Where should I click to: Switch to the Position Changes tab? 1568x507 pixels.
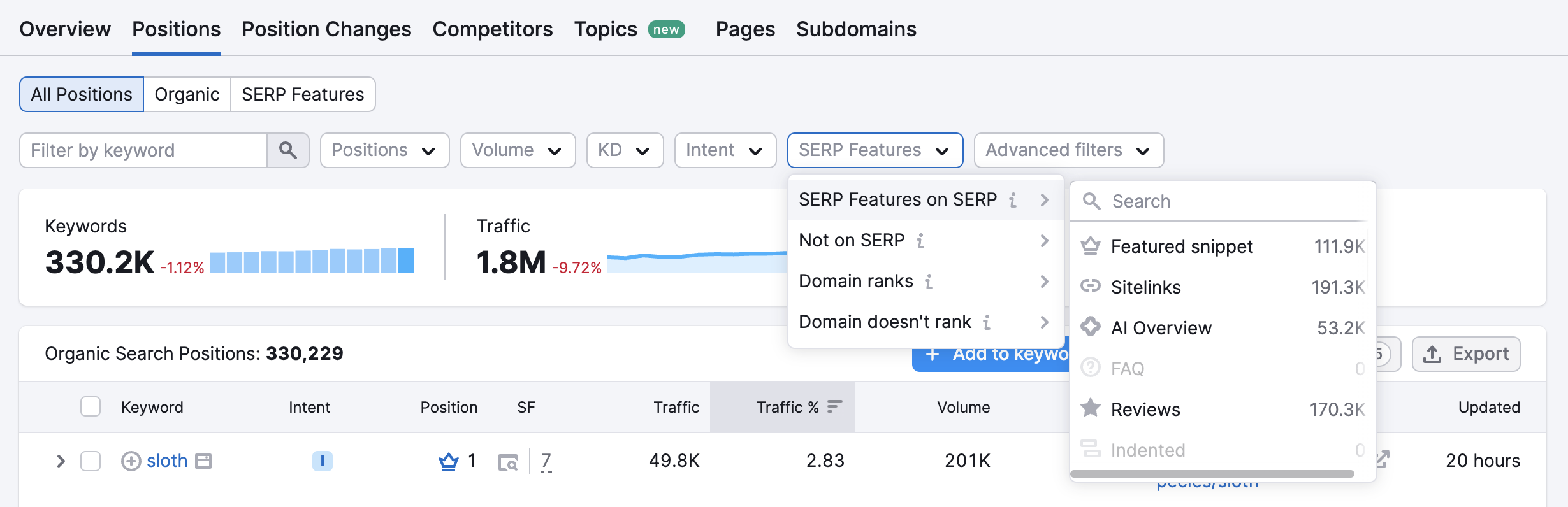[x=326, y=29]
